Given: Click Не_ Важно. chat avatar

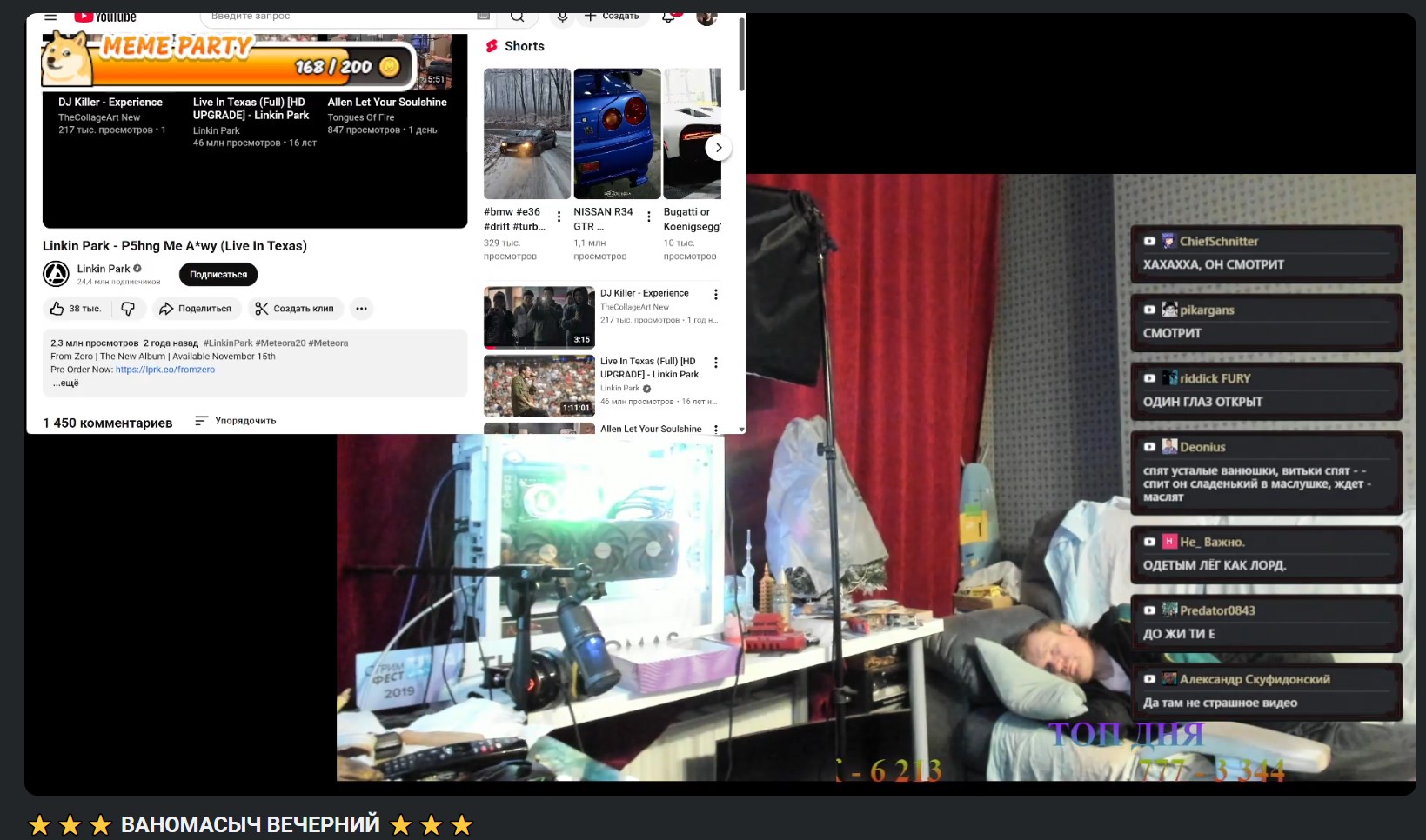Looking at the screenshot, I should tap(1168, 542).
